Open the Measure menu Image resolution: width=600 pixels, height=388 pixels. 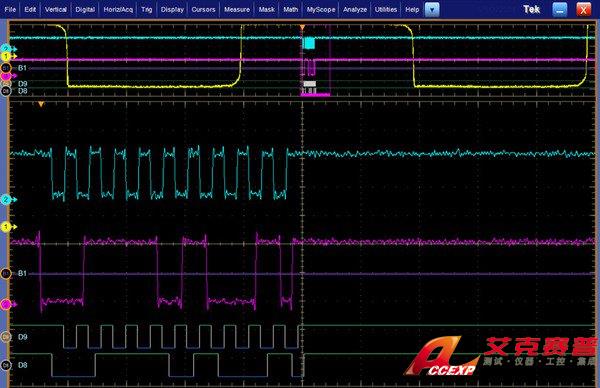[237, 10]
